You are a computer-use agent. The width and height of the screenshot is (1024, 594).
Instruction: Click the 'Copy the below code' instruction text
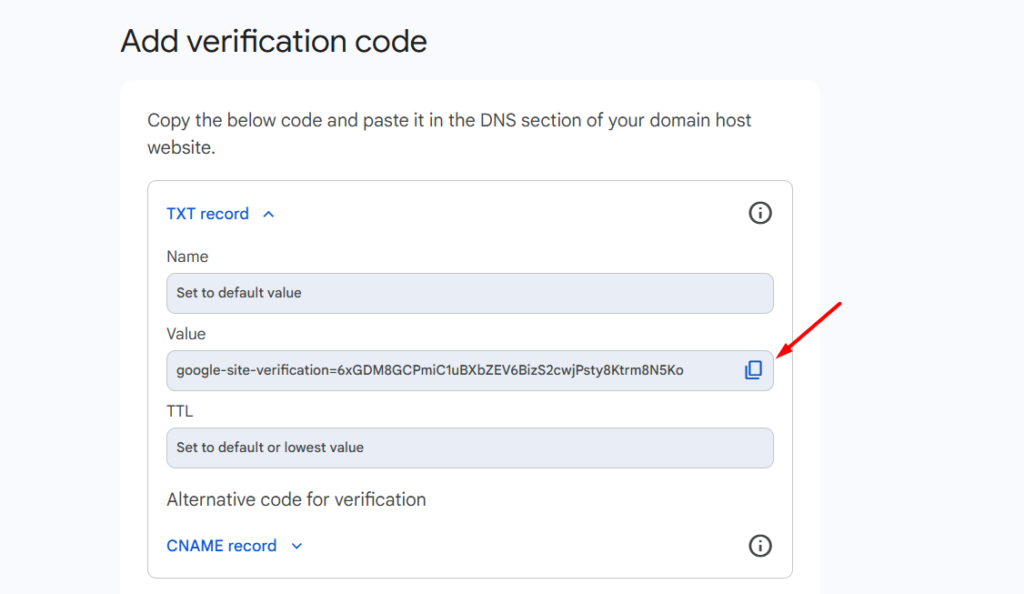click(449, 133)
